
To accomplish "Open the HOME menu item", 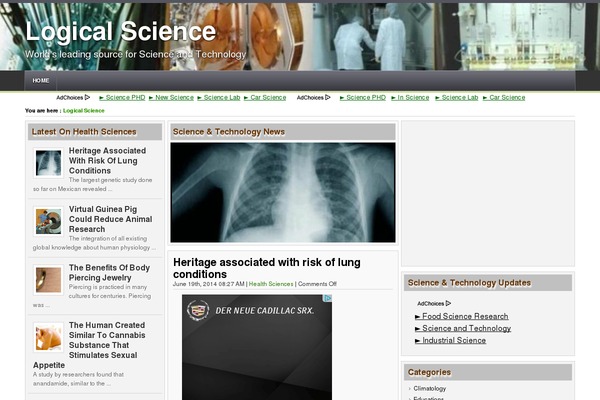I will [x=41, y=81].
